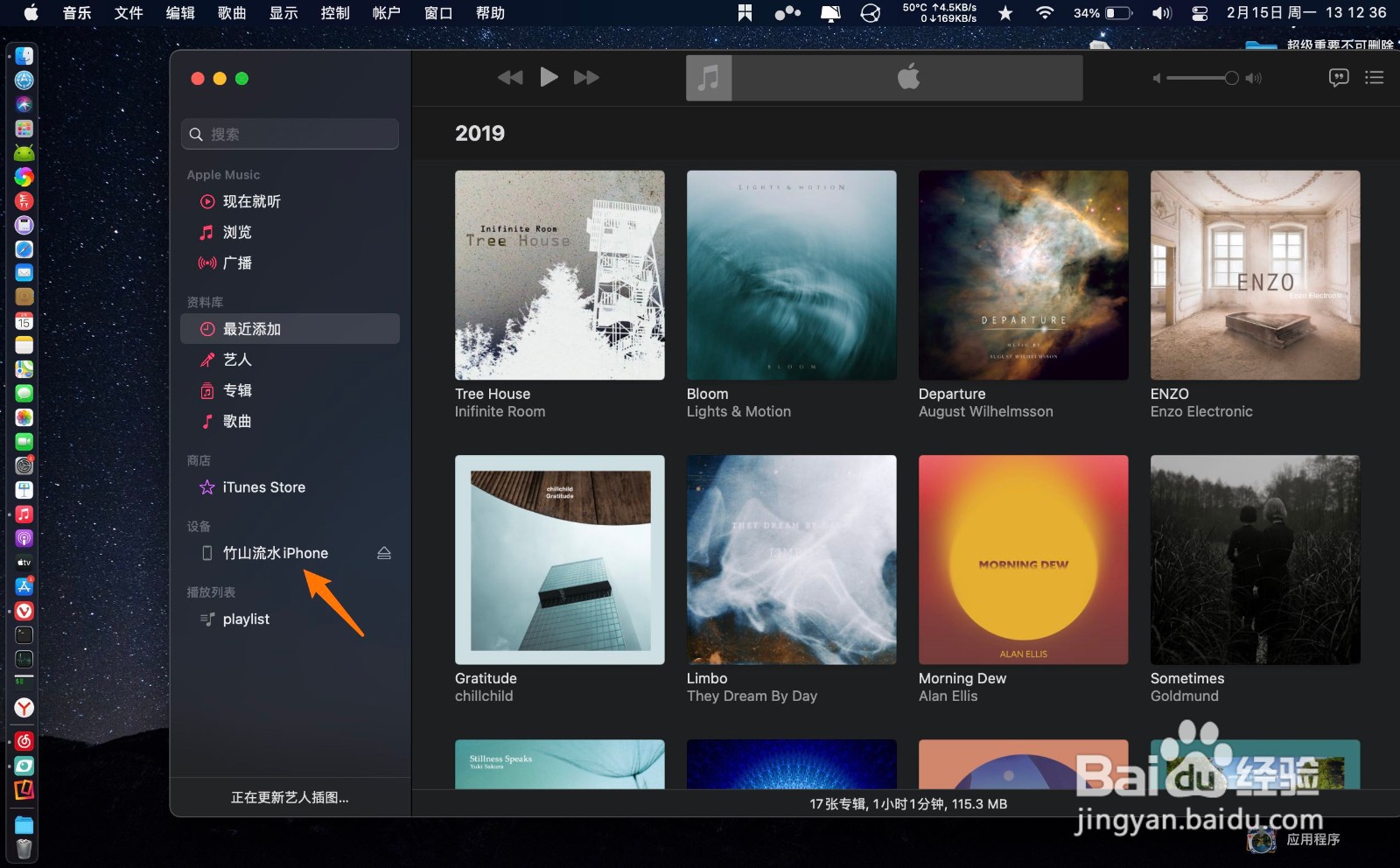Eject the 竹山流水 iPhone
Viewport: 1400px width, 868px height.
(384, 553)
